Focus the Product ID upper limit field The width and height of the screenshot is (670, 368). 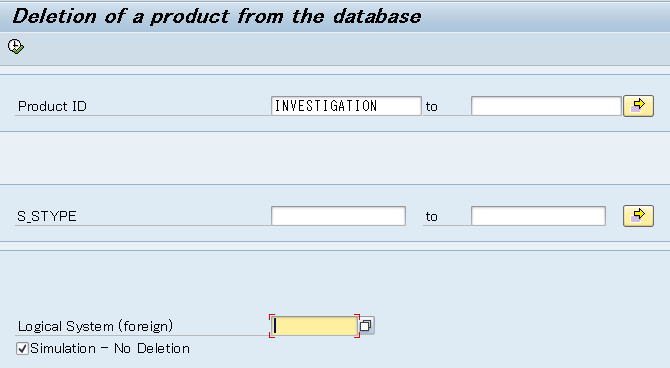pyautogui.click(x=546, y=106)
